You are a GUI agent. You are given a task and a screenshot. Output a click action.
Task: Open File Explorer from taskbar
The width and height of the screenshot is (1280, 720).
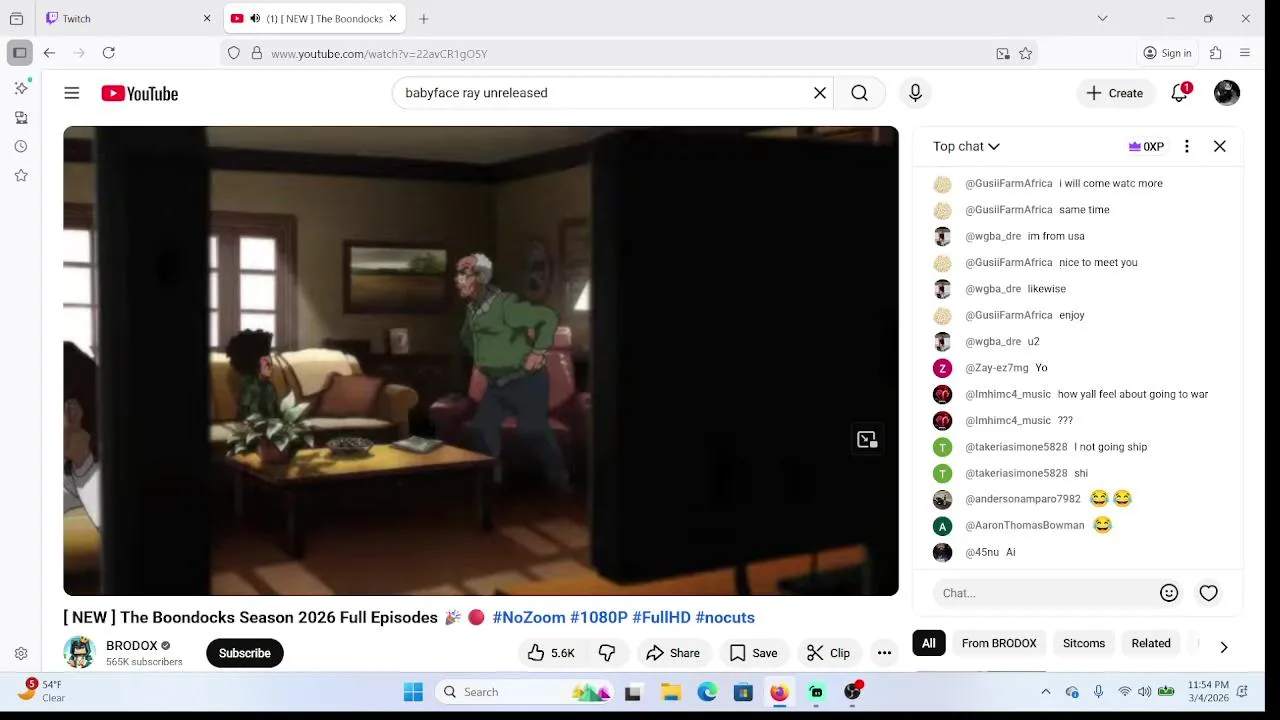(x=671, y=692)
